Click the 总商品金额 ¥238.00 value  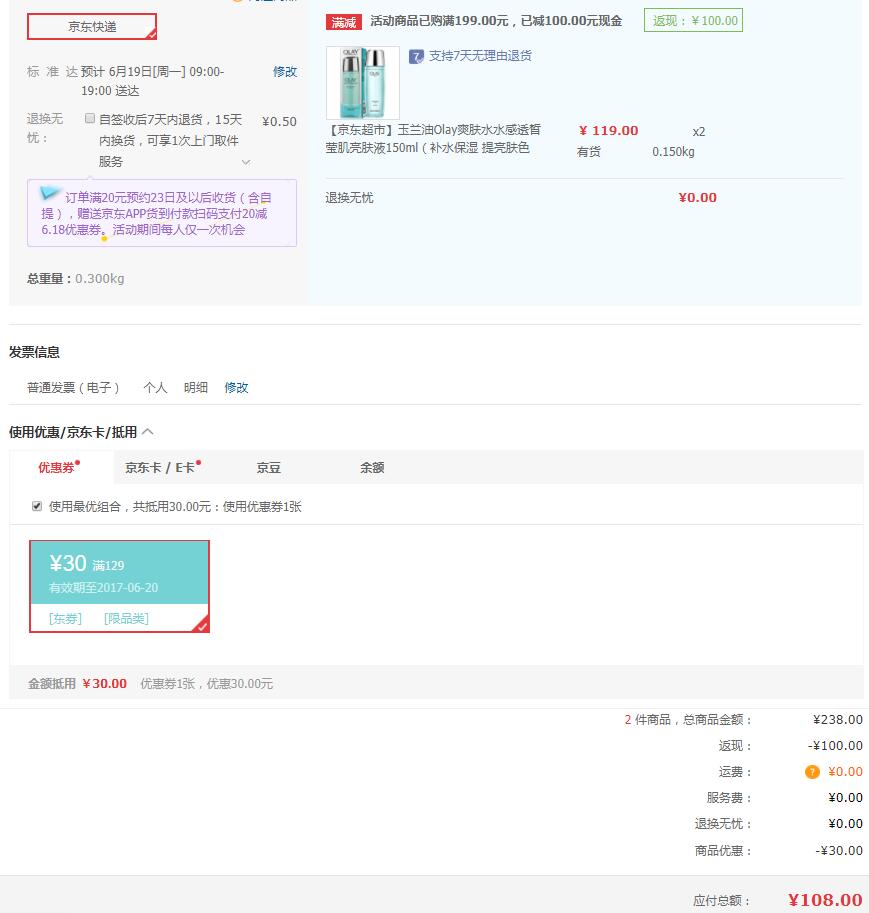838,720
